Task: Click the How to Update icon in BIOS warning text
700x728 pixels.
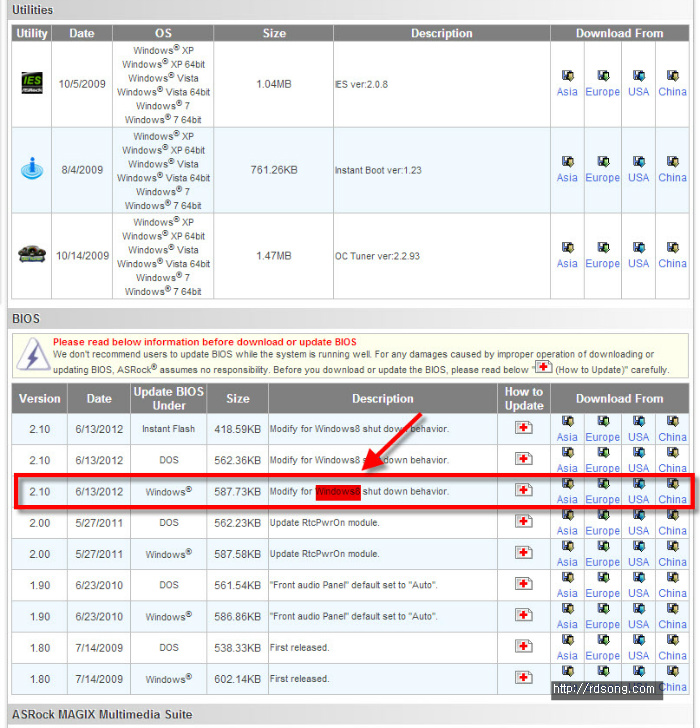Action: (x=543, y=367)
